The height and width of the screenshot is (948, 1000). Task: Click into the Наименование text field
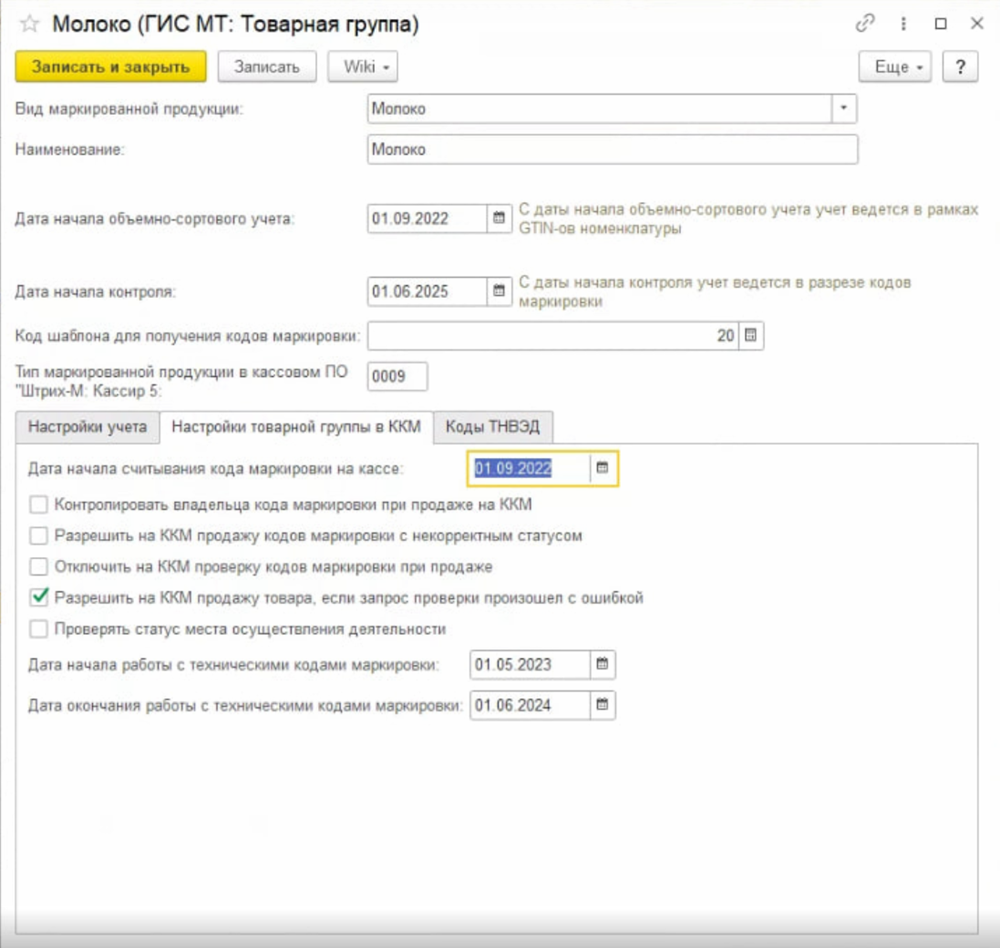pyautogui.click(x=612, y=149)
